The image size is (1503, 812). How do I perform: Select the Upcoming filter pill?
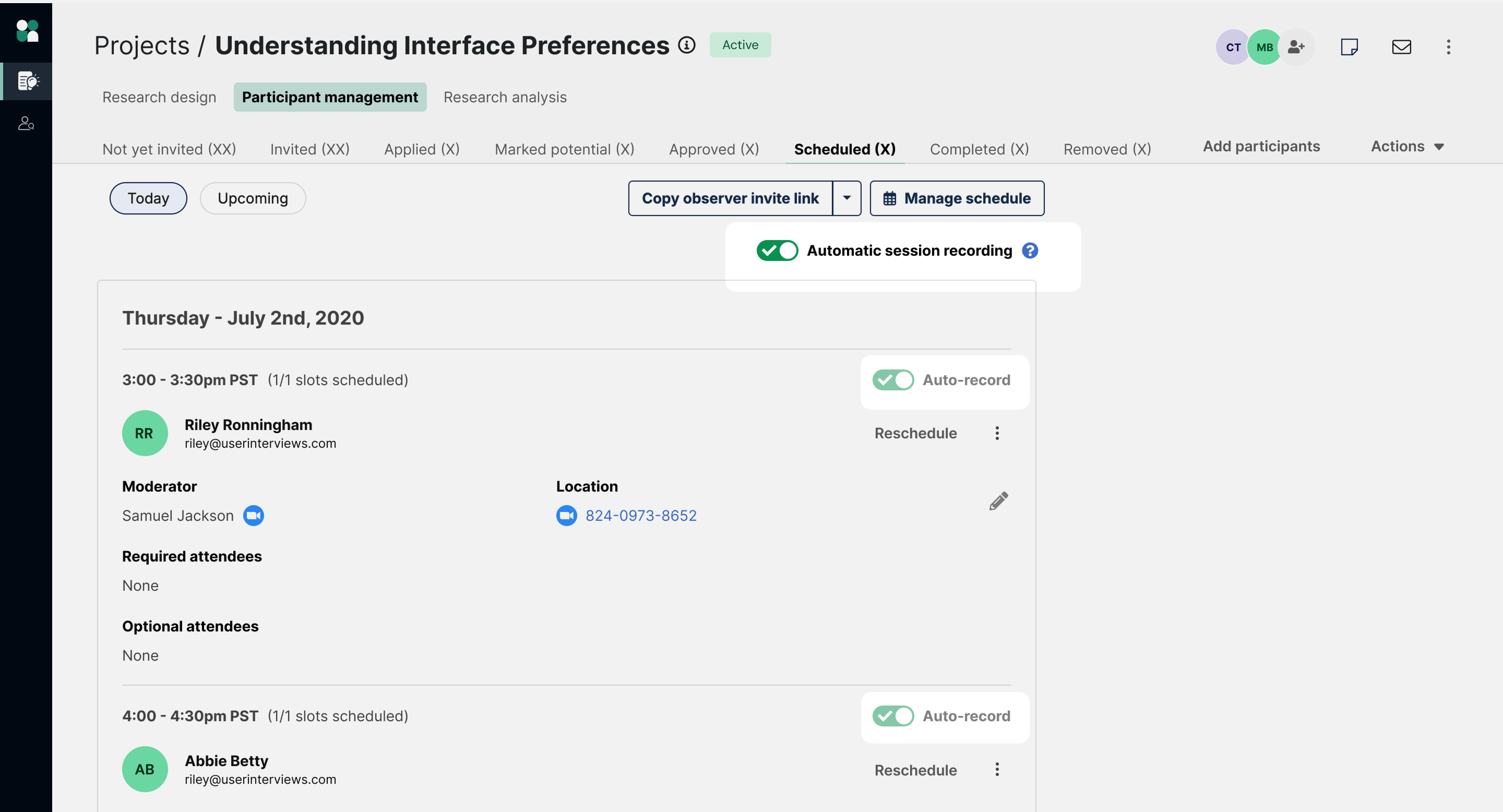253,198
